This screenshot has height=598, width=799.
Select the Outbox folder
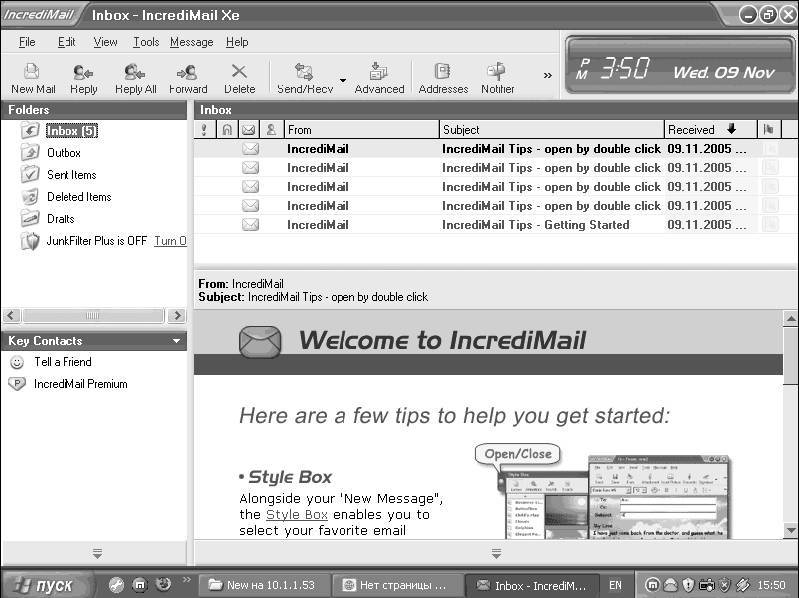pos(64,153)
